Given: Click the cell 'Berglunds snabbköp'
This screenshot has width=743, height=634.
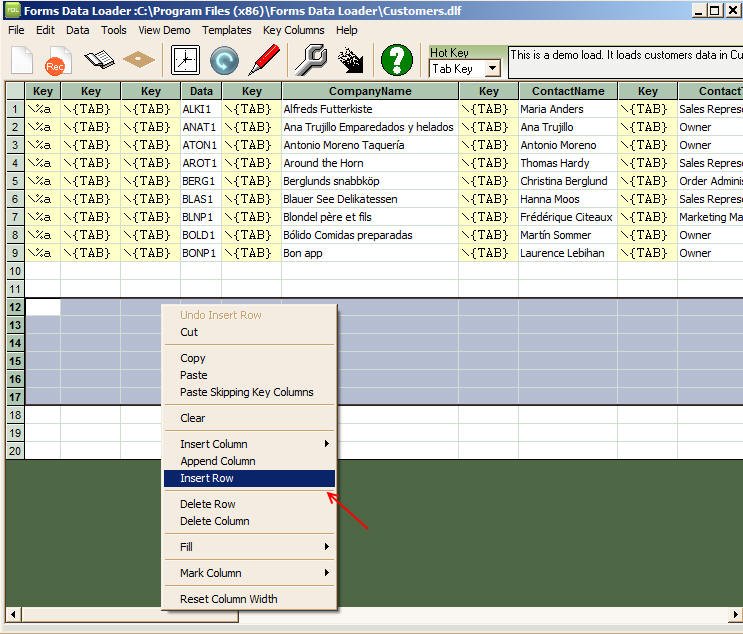Looking at the screenshot, I should point(370,181).
